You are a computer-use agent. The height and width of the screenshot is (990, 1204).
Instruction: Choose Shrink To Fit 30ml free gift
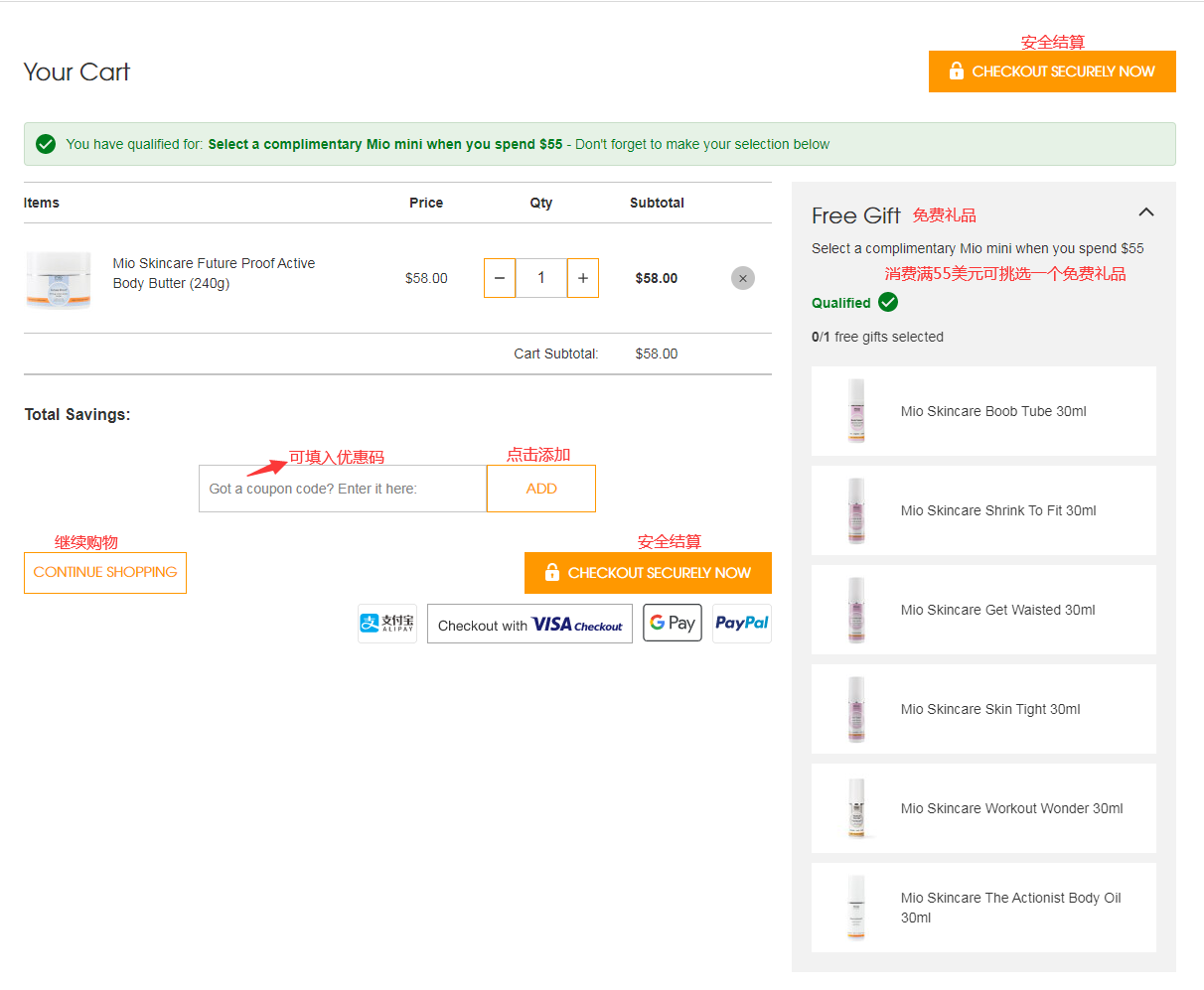(x=983, y=510)
